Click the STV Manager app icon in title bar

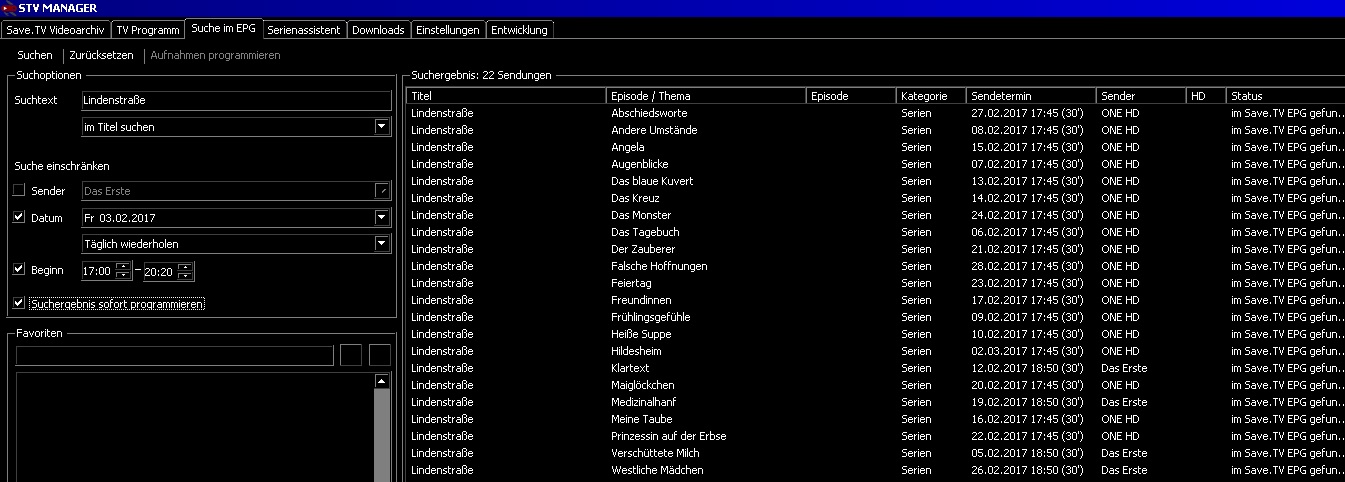point(9,8)
